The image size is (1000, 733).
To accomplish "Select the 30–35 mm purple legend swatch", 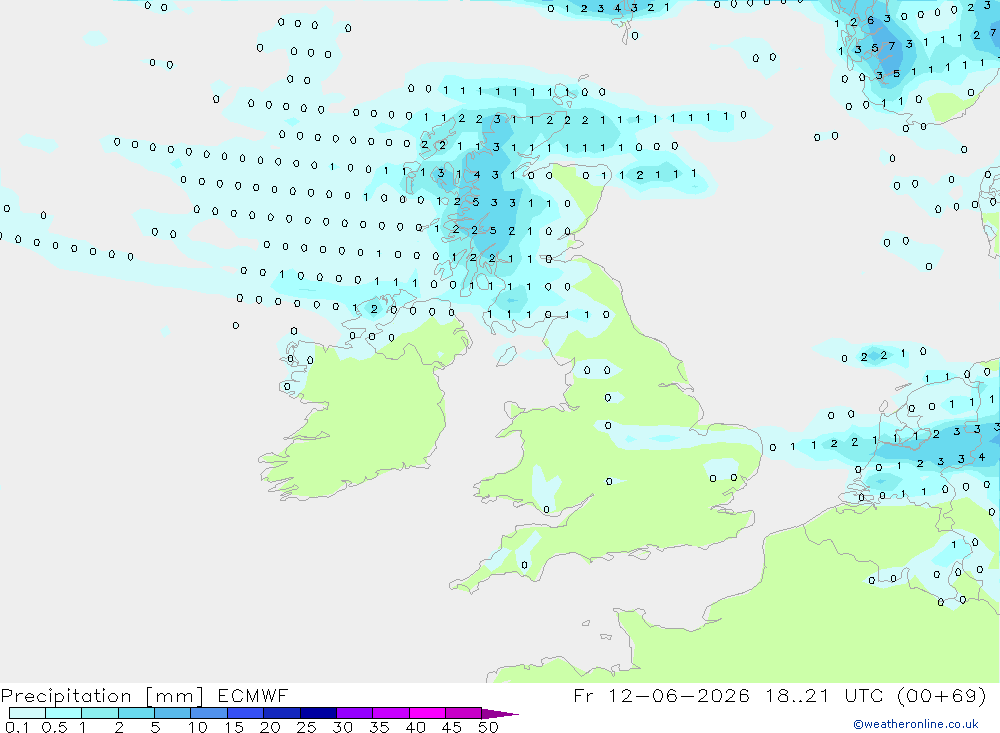I will (355, 713).
